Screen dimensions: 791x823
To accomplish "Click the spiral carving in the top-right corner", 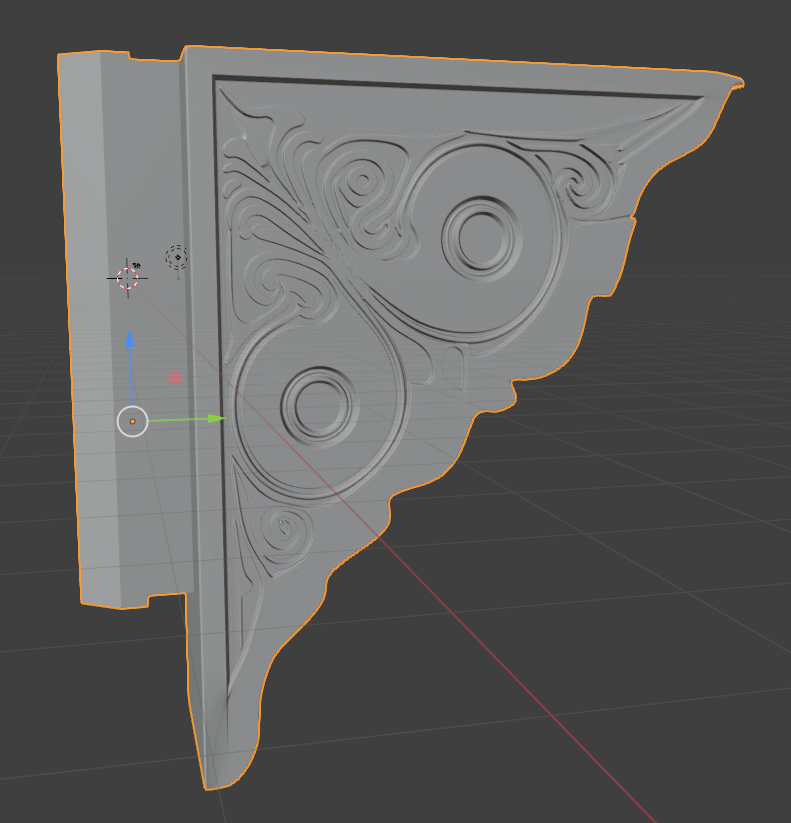I will click(x=580, y=183).
